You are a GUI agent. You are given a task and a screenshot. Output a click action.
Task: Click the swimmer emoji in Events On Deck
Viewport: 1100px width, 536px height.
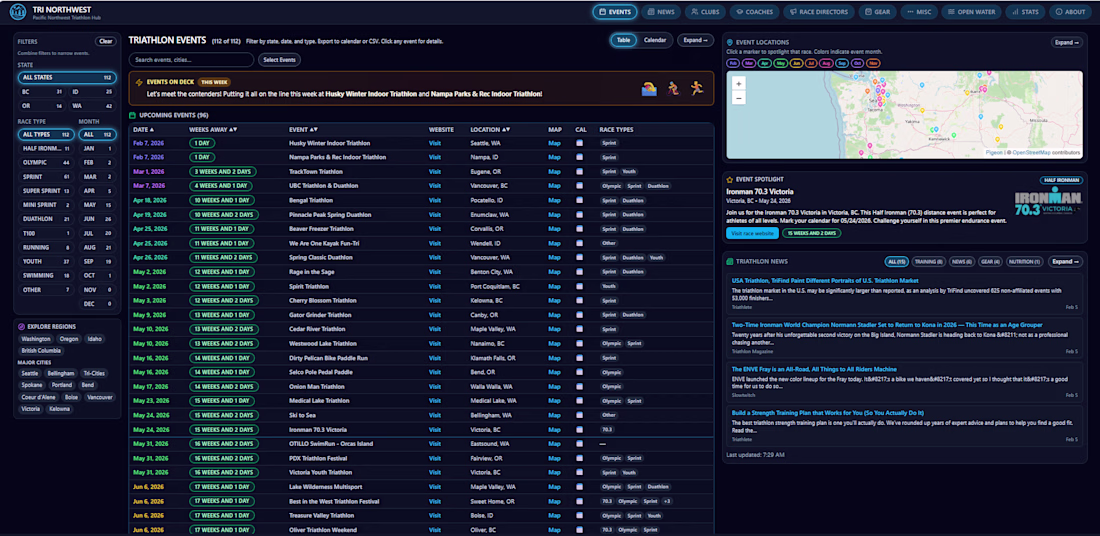pyautogui.click(x=649, y=88)
